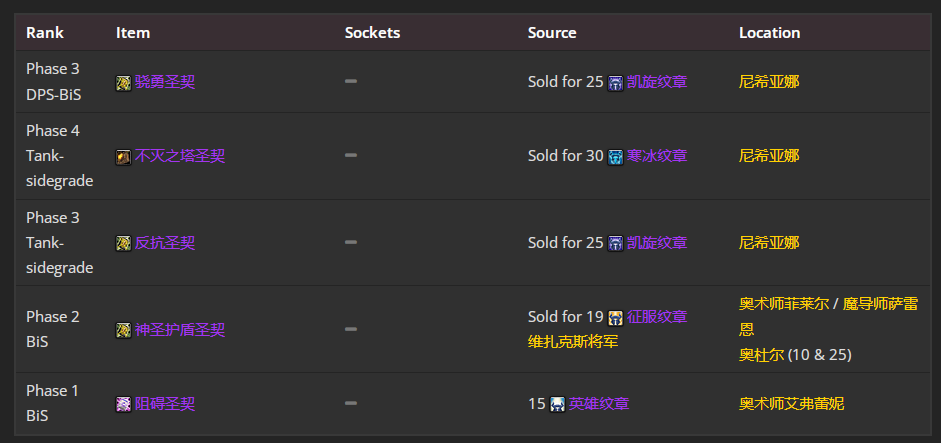941x443 pixels.
Task: Open the 奥术师艾弗蕾妮 vendor link
Action: point(791,404)
